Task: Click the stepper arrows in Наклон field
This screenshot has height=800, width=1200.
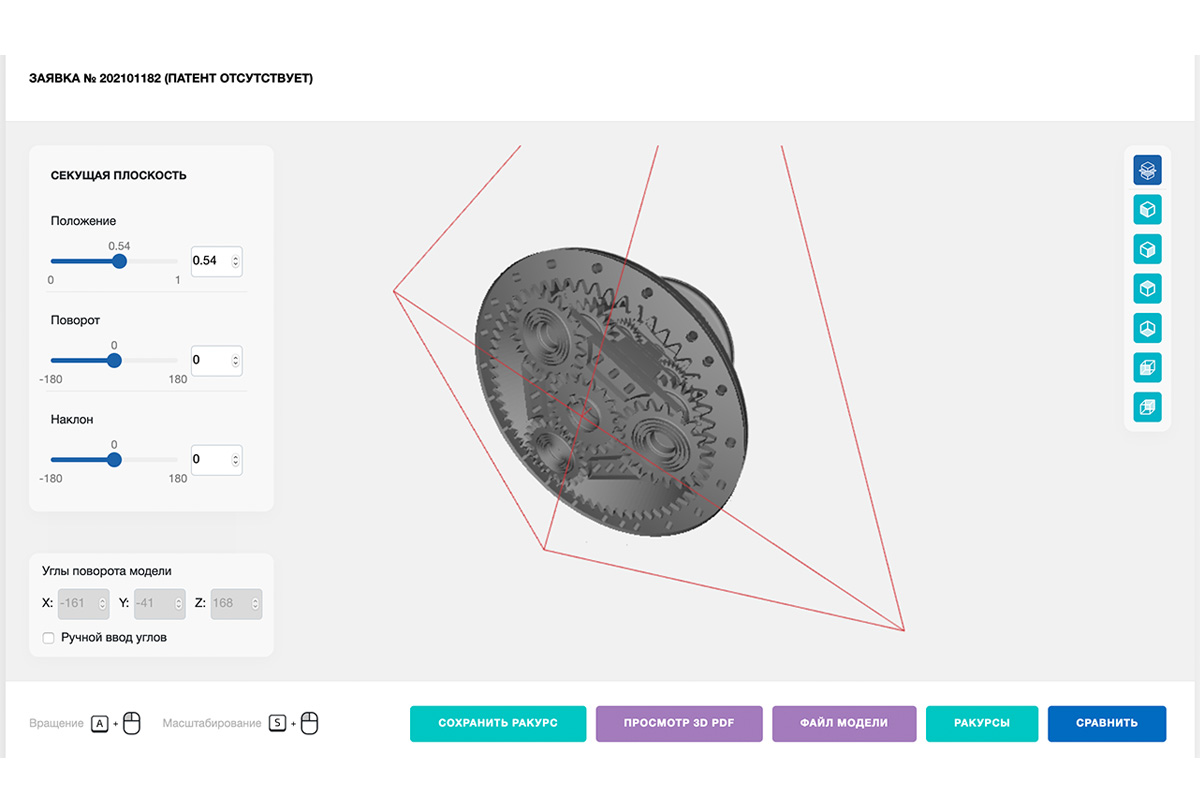Action: click(235, 459)
